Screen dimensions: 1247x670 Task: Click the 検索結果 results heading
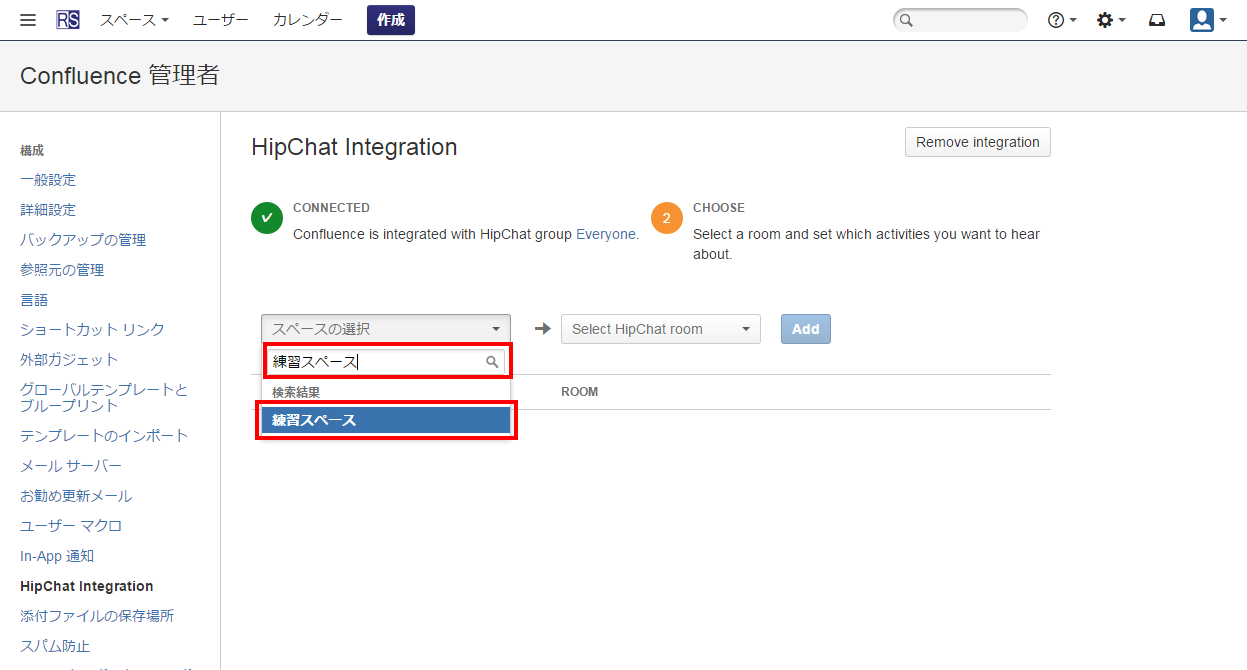pos(296,393)
